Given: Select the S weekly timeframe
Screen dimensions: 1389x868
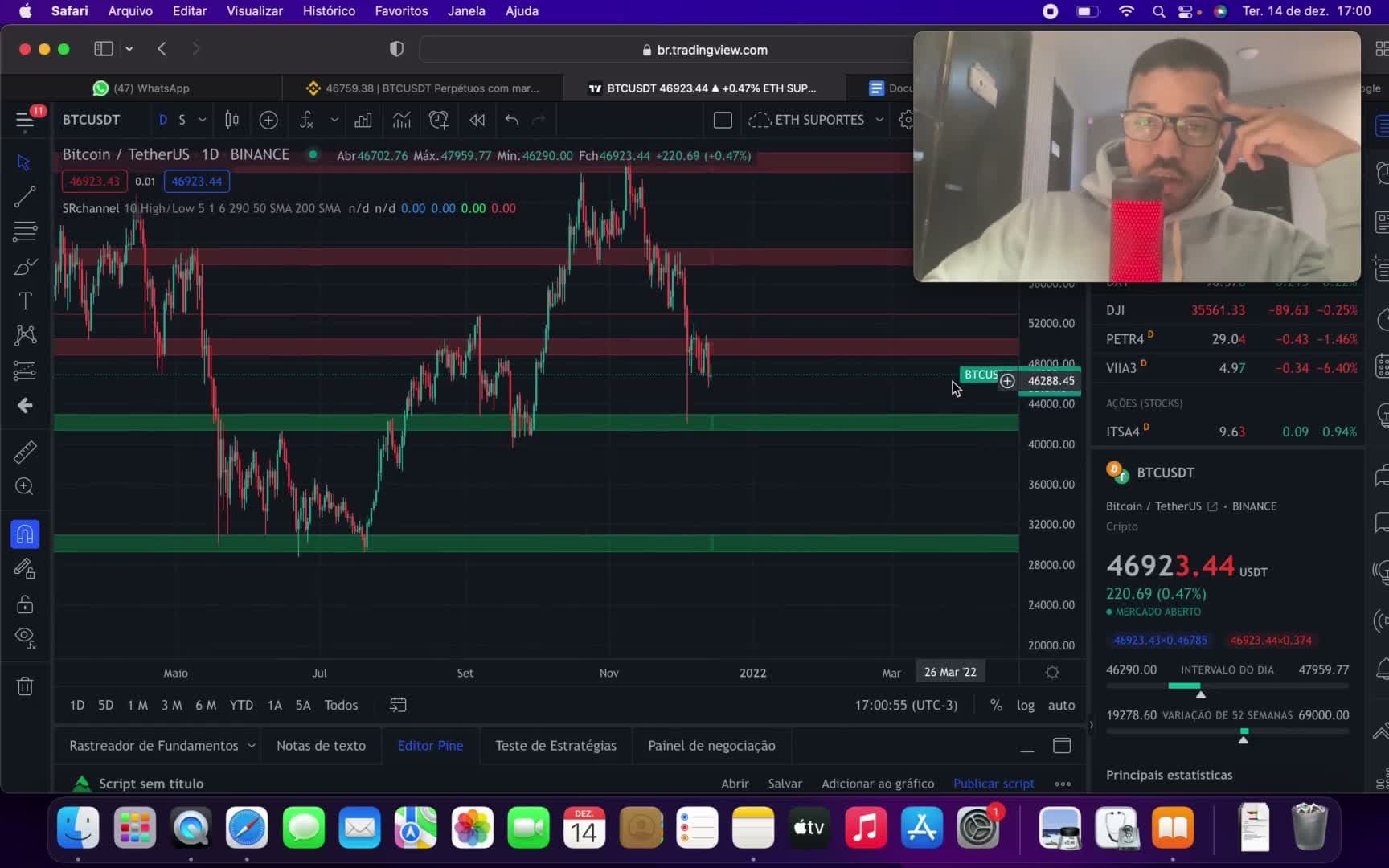Looking at the screenshot, I should 182,120.
